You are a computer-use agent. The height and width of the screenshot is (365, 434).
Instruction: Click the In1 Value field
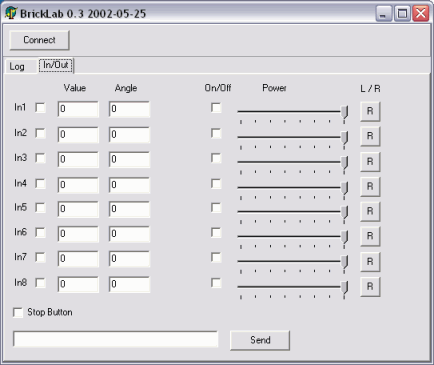click(78, 109)
